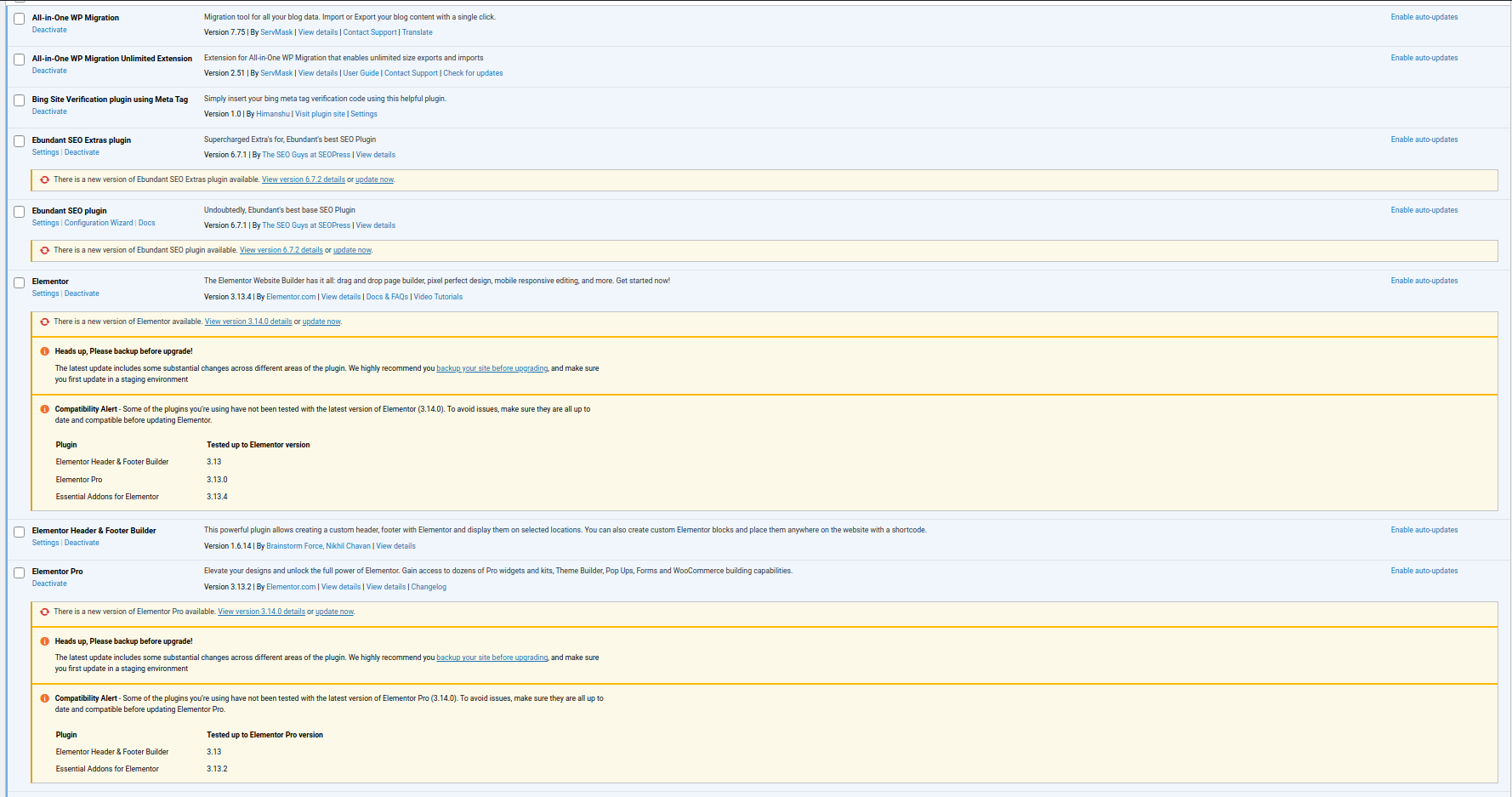Select the Elementor plugin checkbox
The height and width of the screenshot is (797, 1512).
point(19,282)
